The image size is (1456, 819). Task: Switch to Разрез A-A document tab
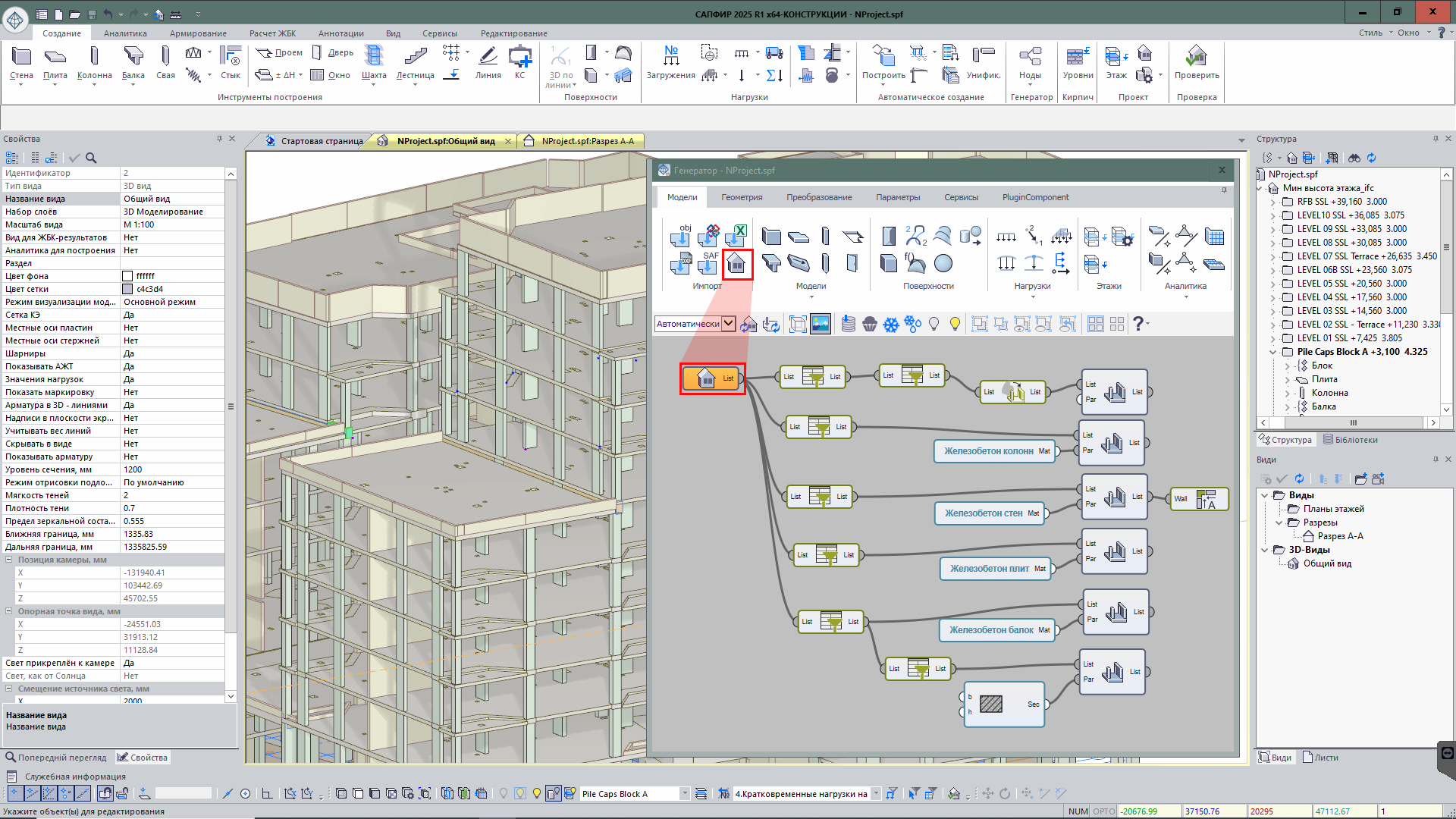click(x=587, y=141)
